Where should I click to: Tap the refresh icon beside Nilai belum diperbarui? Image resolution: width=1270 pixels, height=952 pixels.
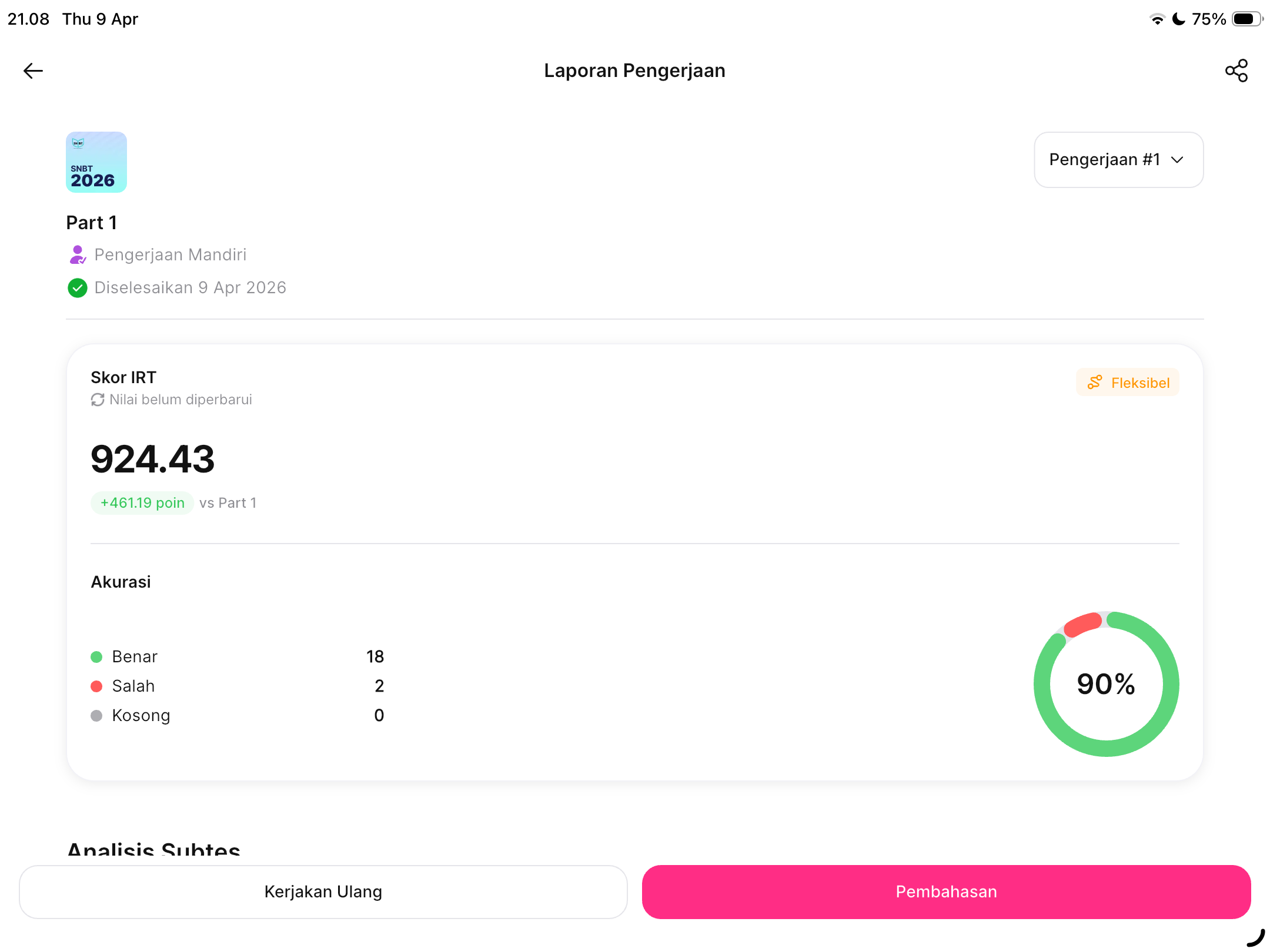[98, 400]
